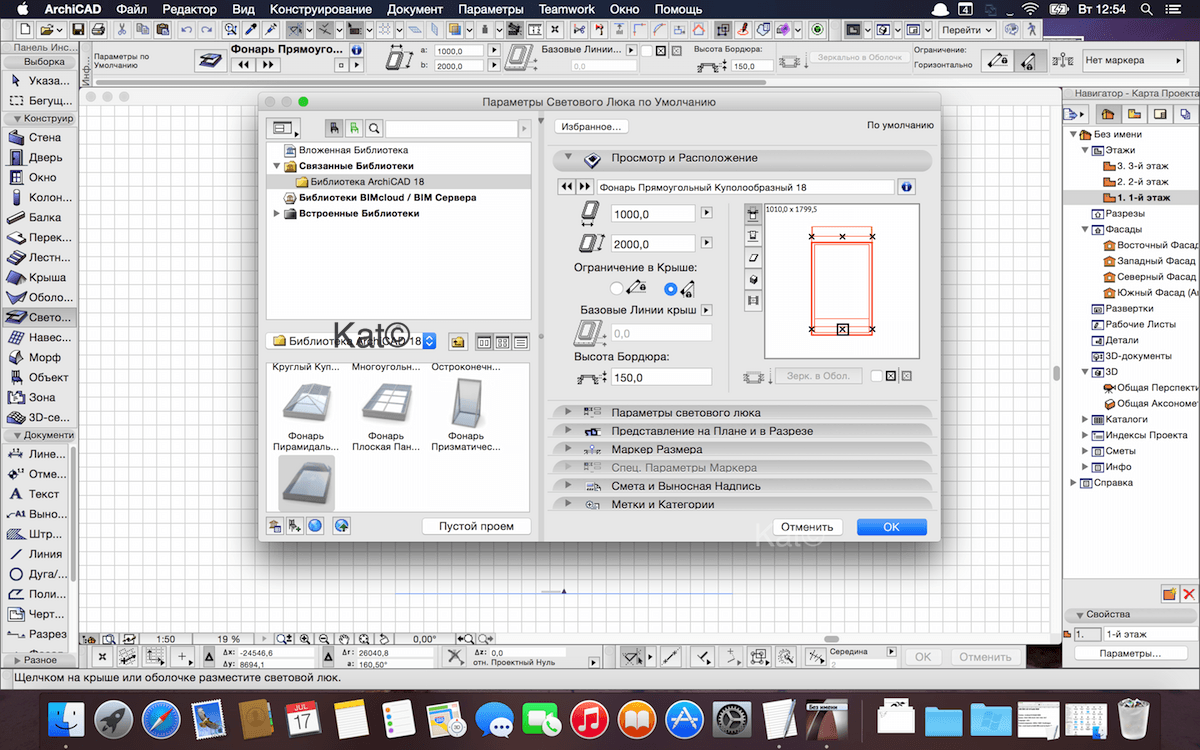Click the folder-up icon beside the library dropdown
The image size is (1200, 750).
(458, 342)
